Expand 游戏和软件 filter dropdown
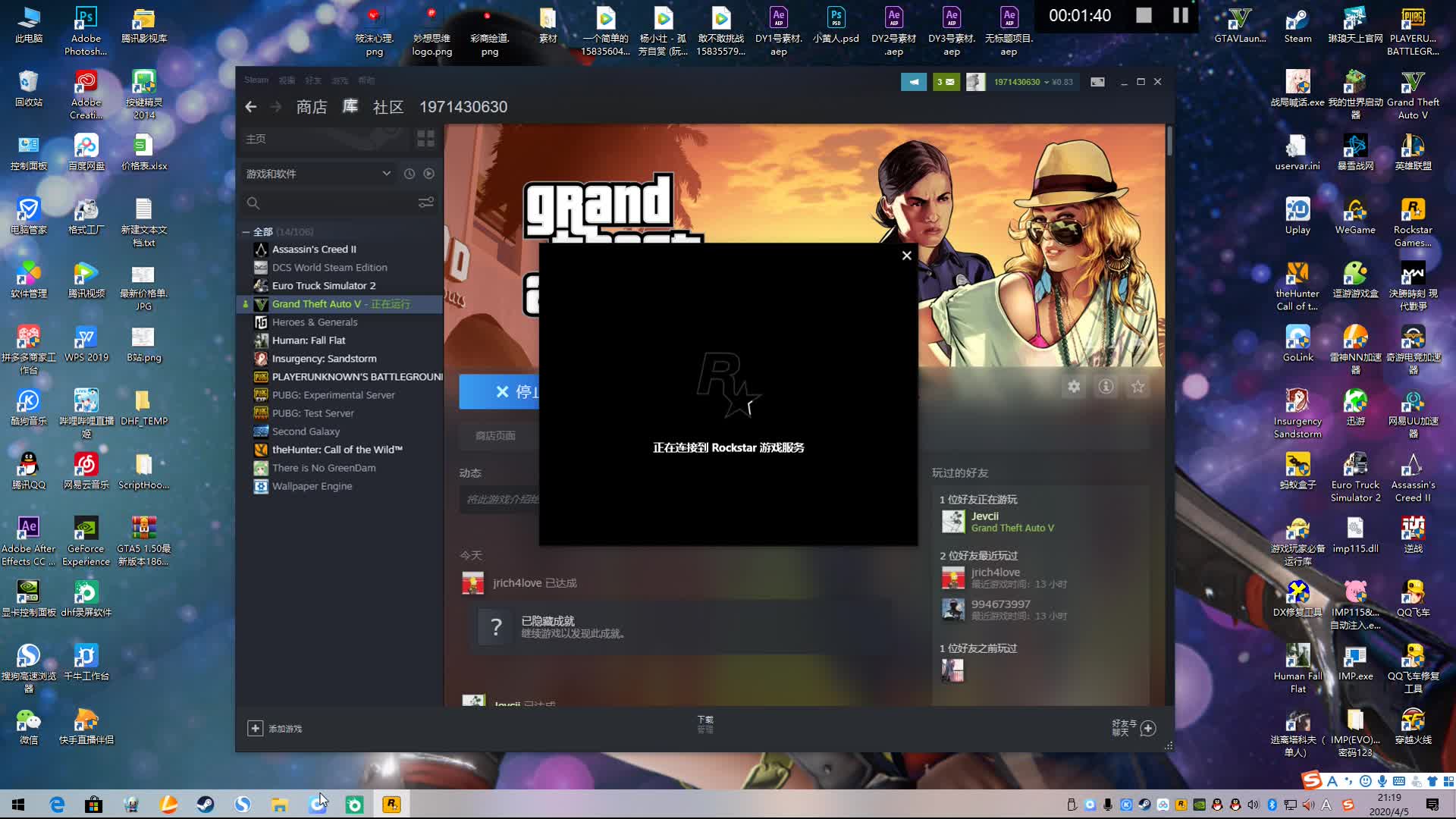 [386, 174]
